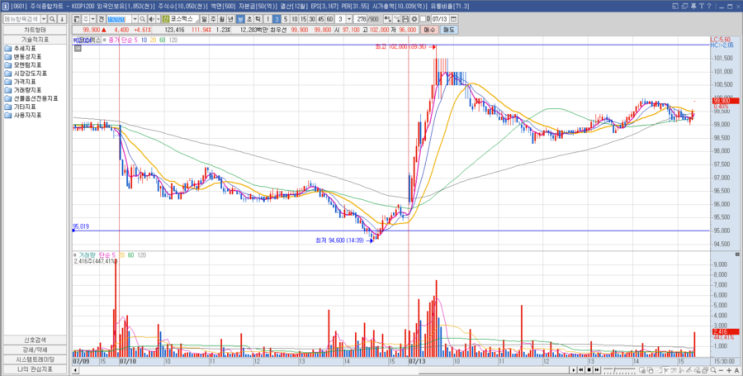The width and height of the screenshot is (743, 376).
Task: Select the 45 minute interval button
Action: click(x=321, y=19)
